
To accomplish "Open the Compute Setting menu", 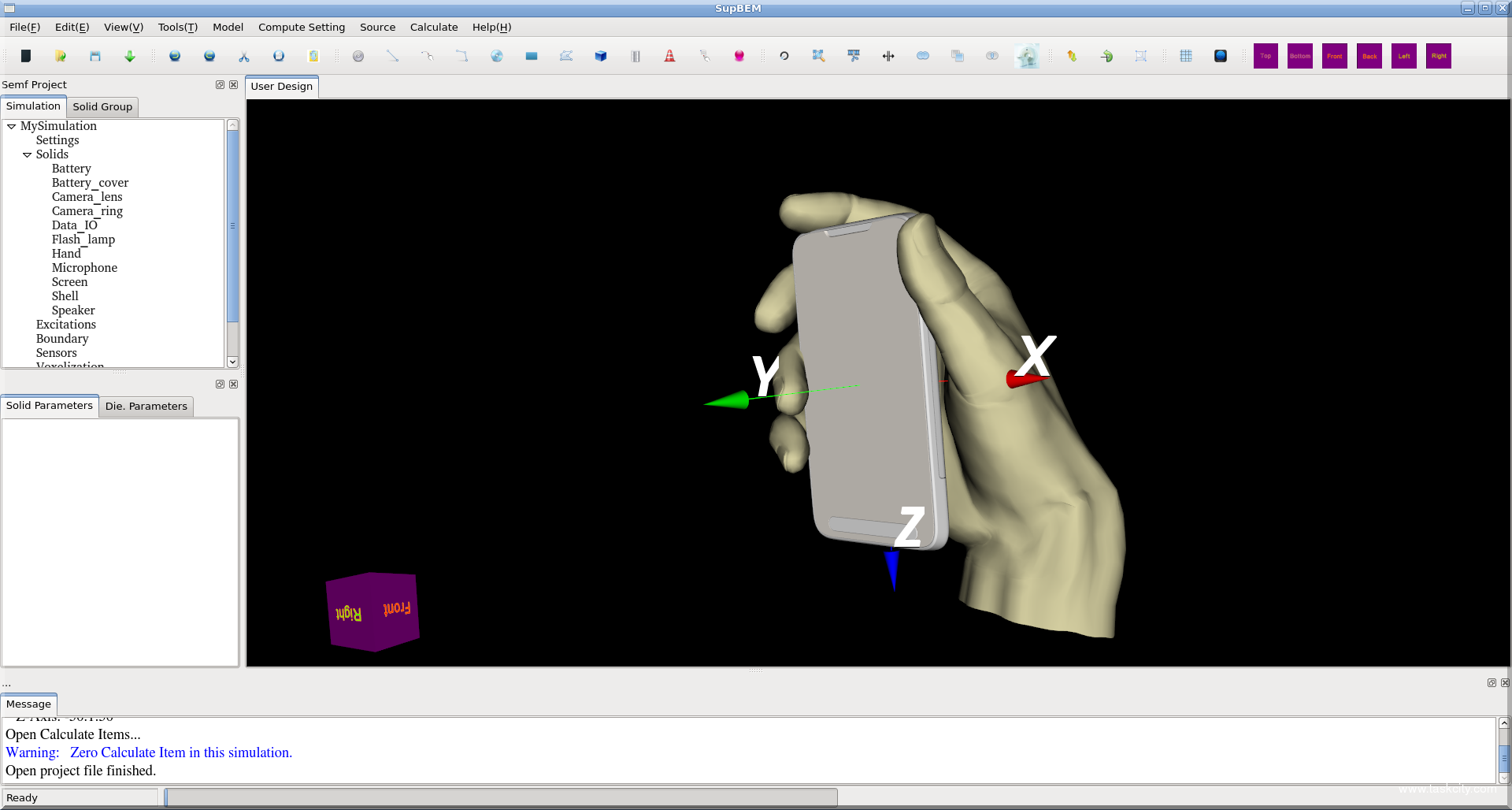I will tap(302, 27).
